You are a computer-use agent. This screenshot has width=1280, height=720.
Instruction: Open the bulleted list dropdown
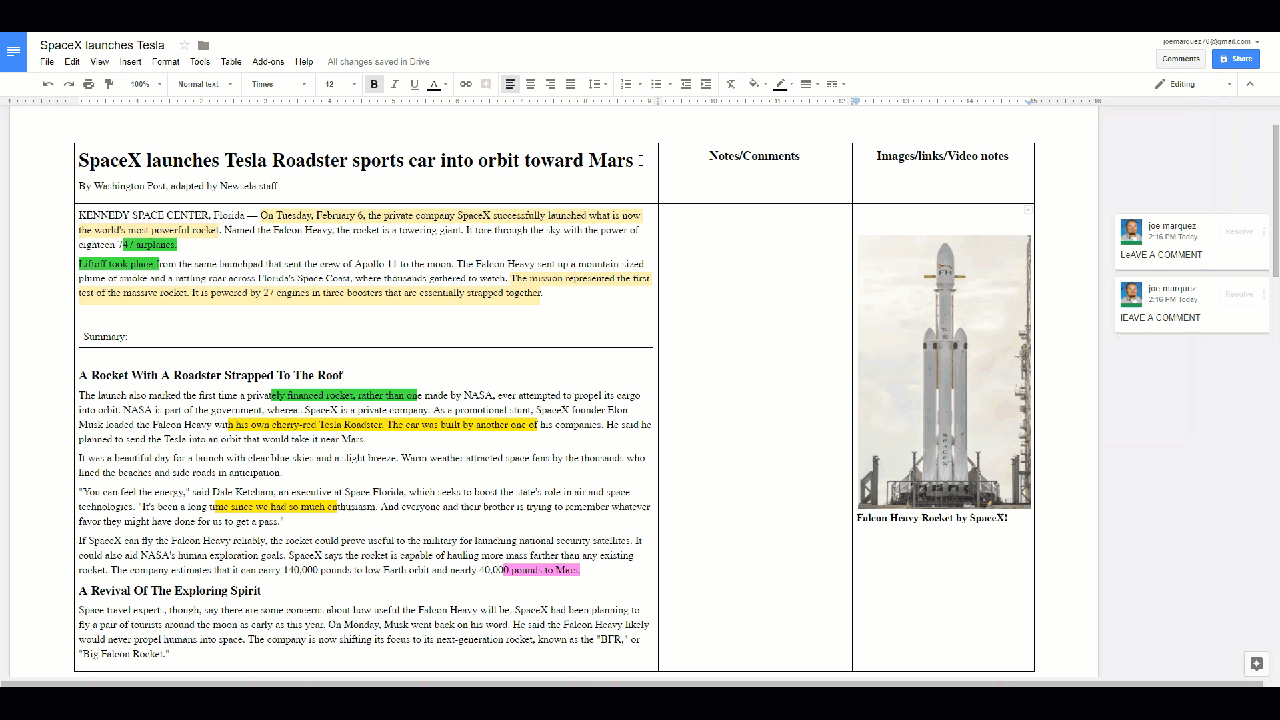coord(659,84)
